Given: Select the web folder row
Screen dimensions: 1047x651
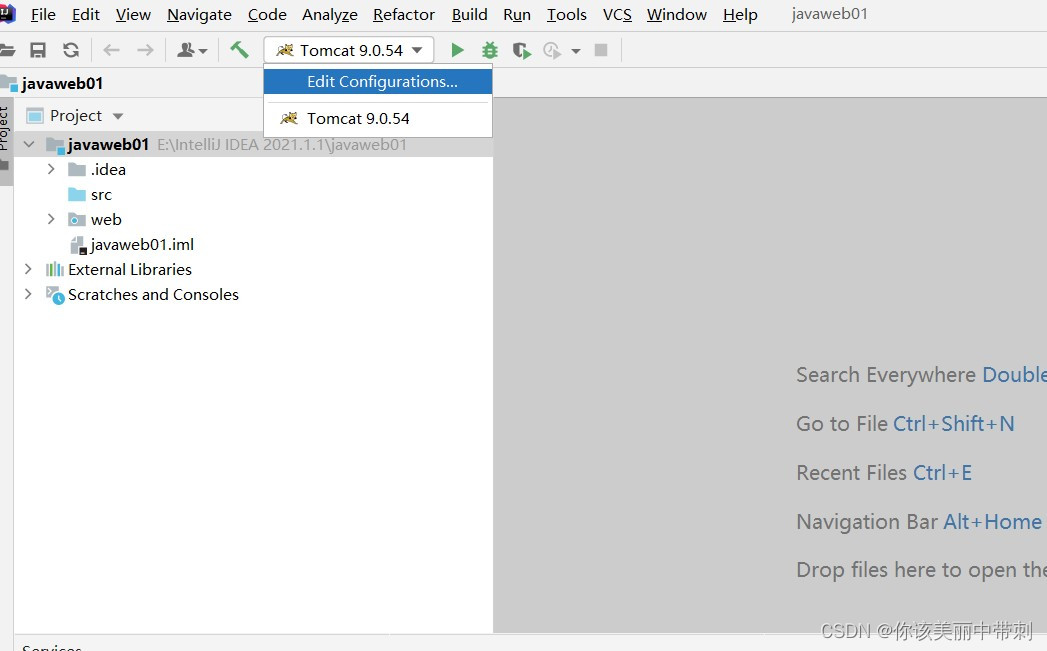Looking at the screenshot, I should (254, 220).
